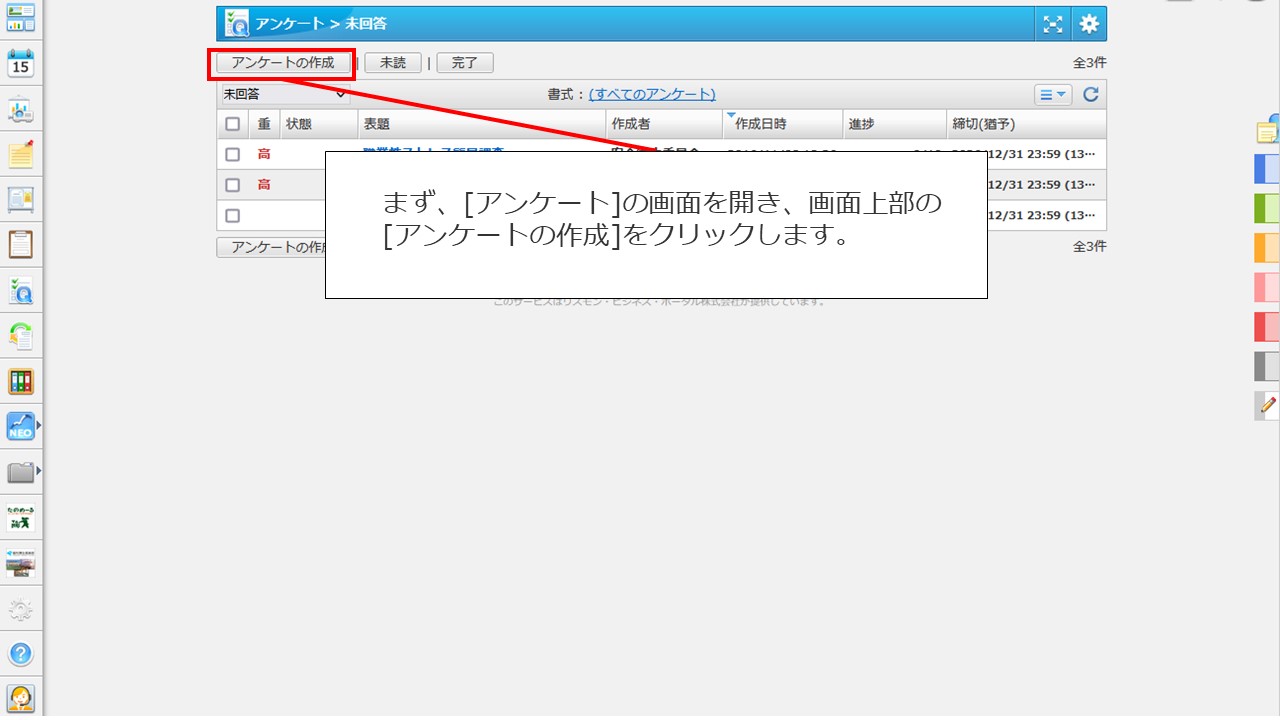
Task: Open the blue question mark help icon
Action: (x=21, y=654)
